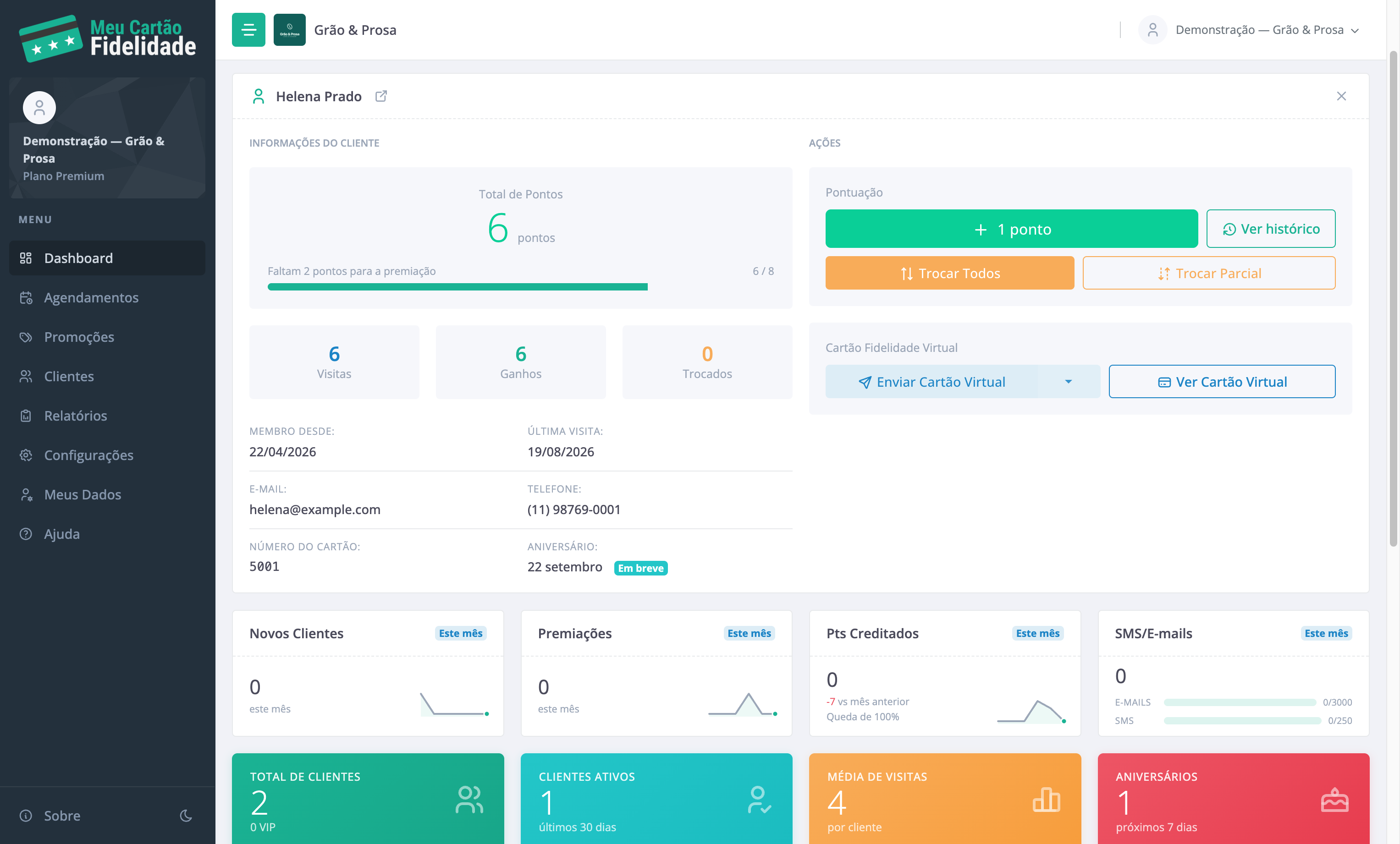This screenshot has height=844, width=1400.
Task: Click the Em breve birthday badge
Action: click(640, 568)
